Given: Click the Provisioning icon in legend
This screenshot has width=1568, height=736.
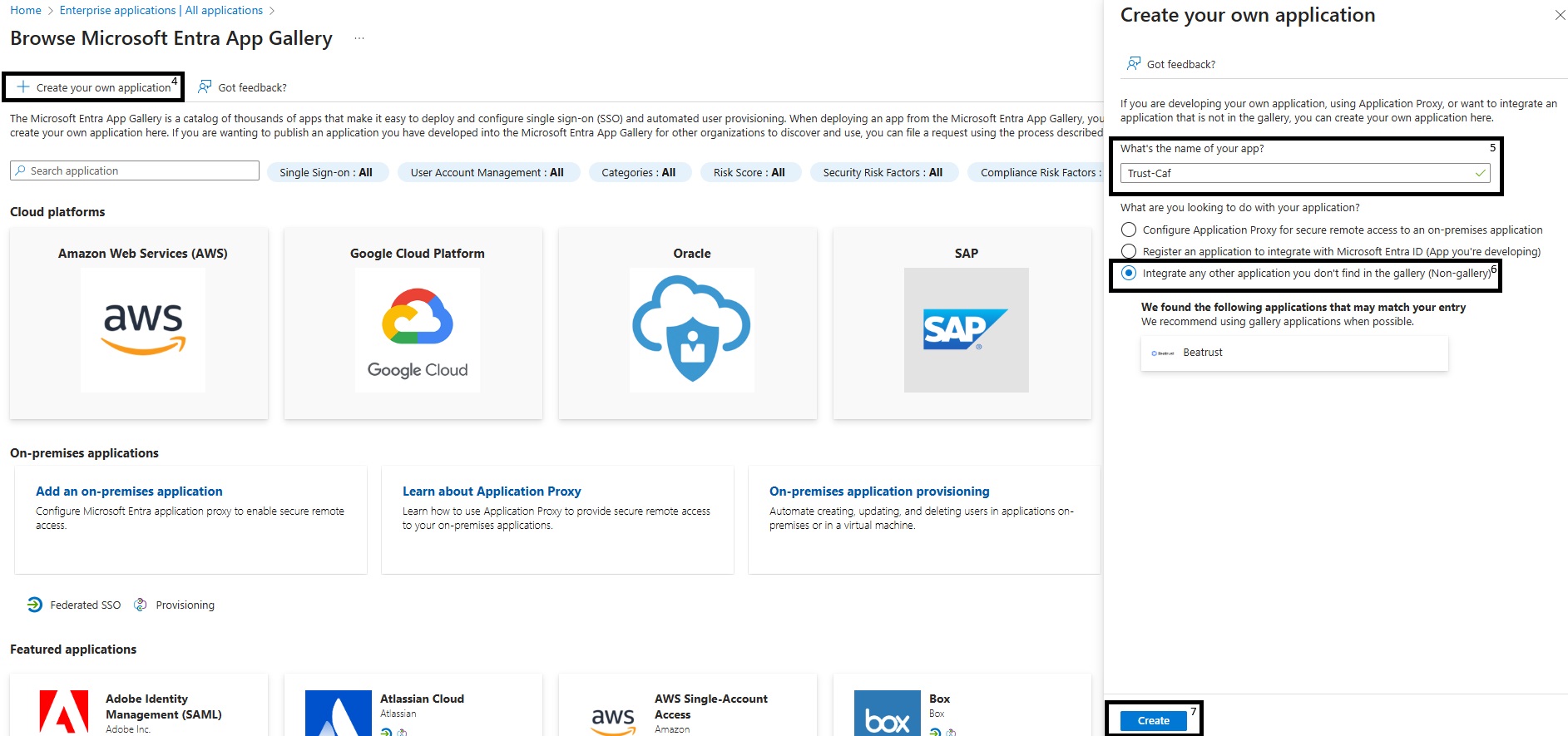Looking at the screenshot, I should point(141,605).
